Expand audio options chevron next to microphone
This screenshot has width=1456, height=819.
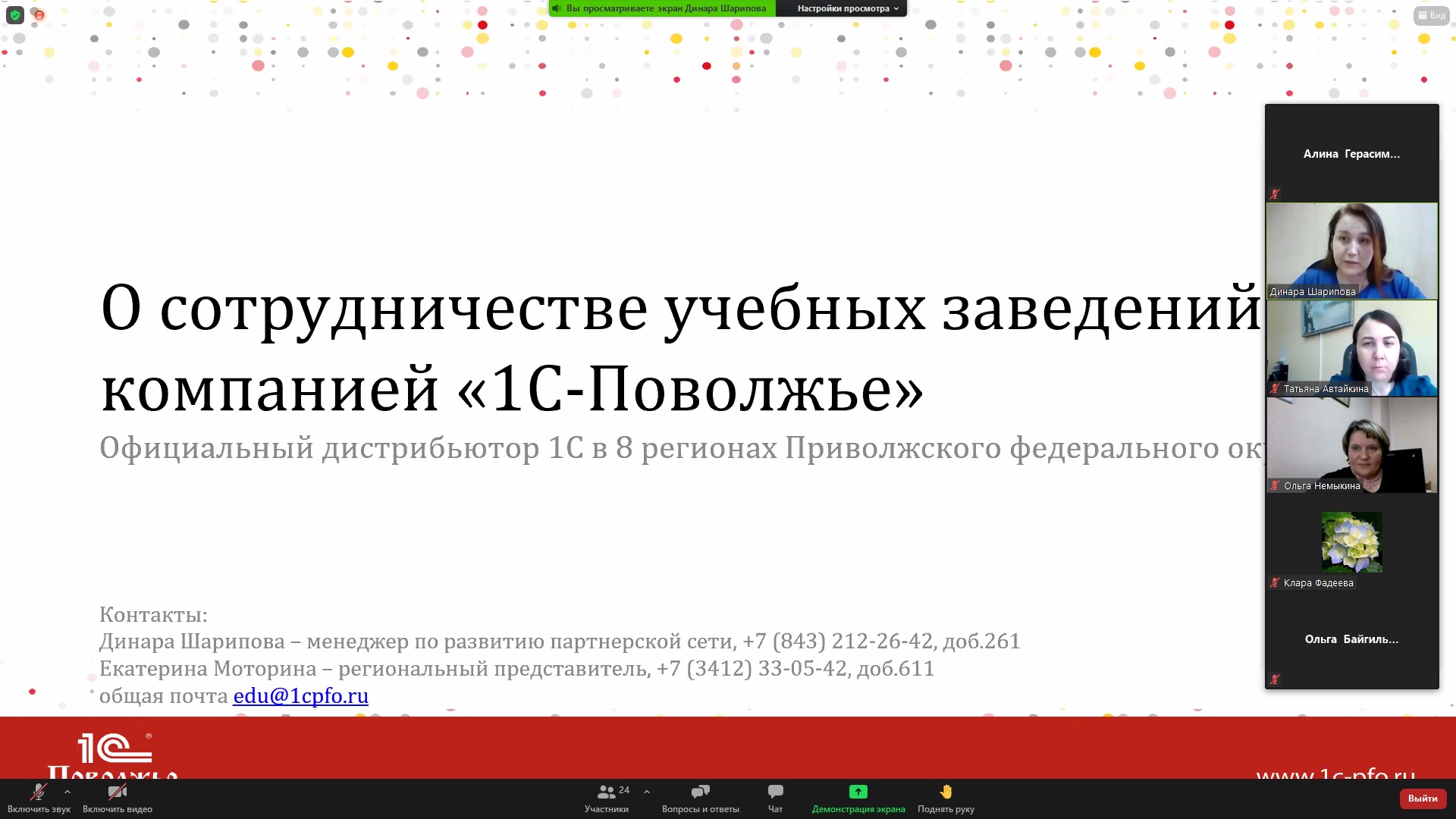(67, 792)
